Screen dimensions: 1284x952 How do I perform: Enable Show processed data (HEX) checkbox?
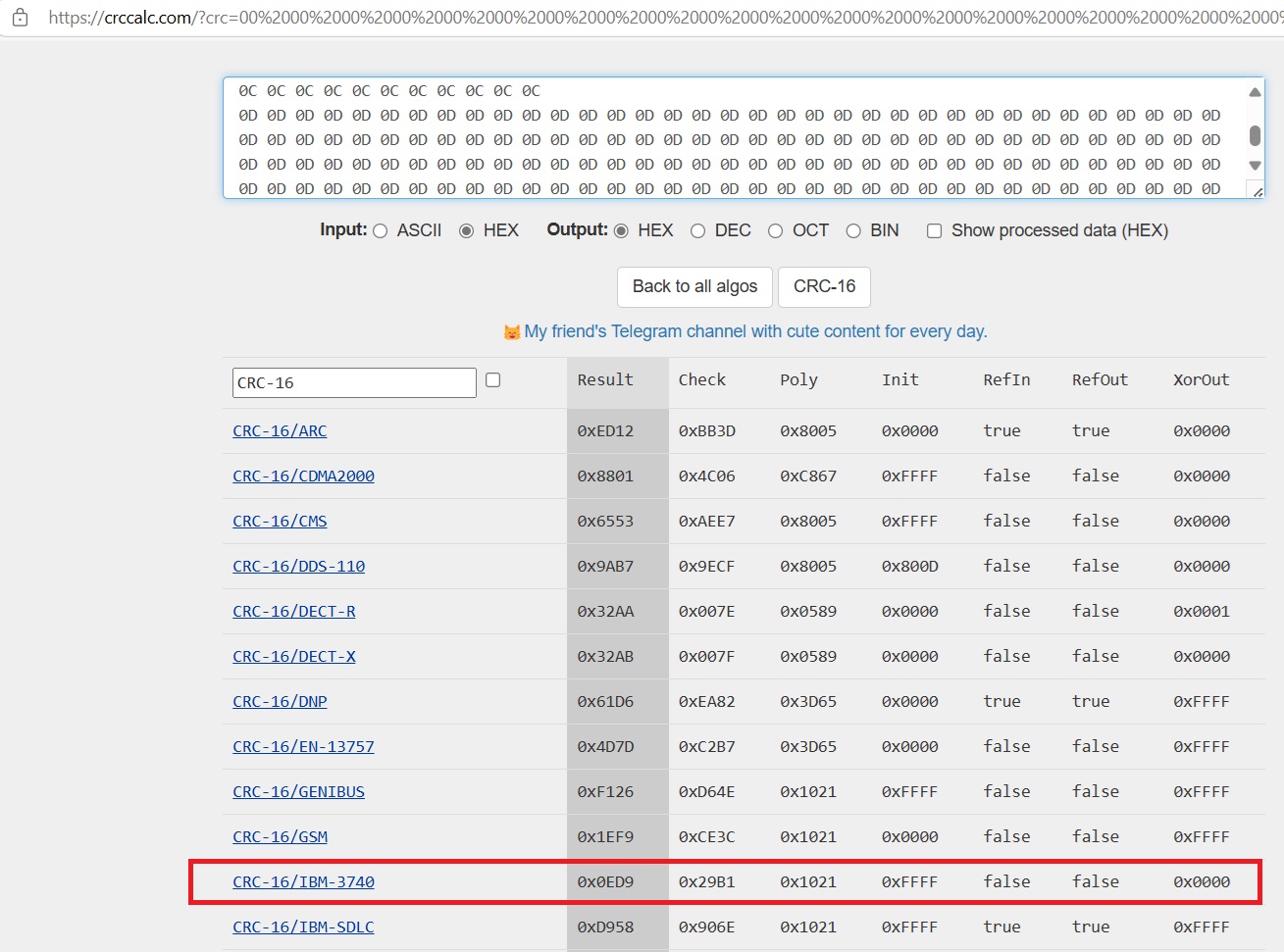click(x=935, y=231)
